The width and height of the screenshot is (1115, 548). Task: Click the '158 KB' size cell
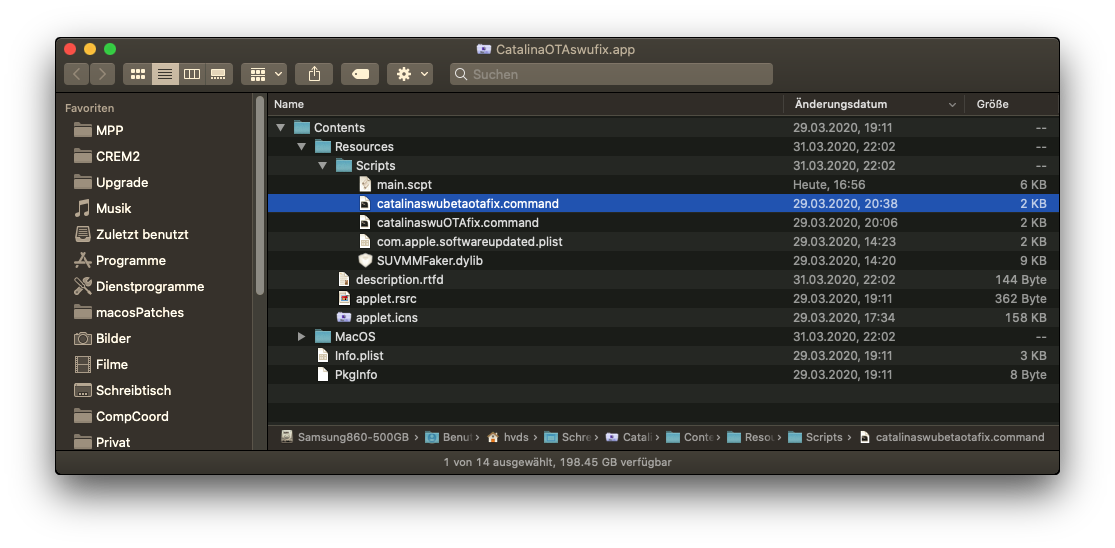1025,318
